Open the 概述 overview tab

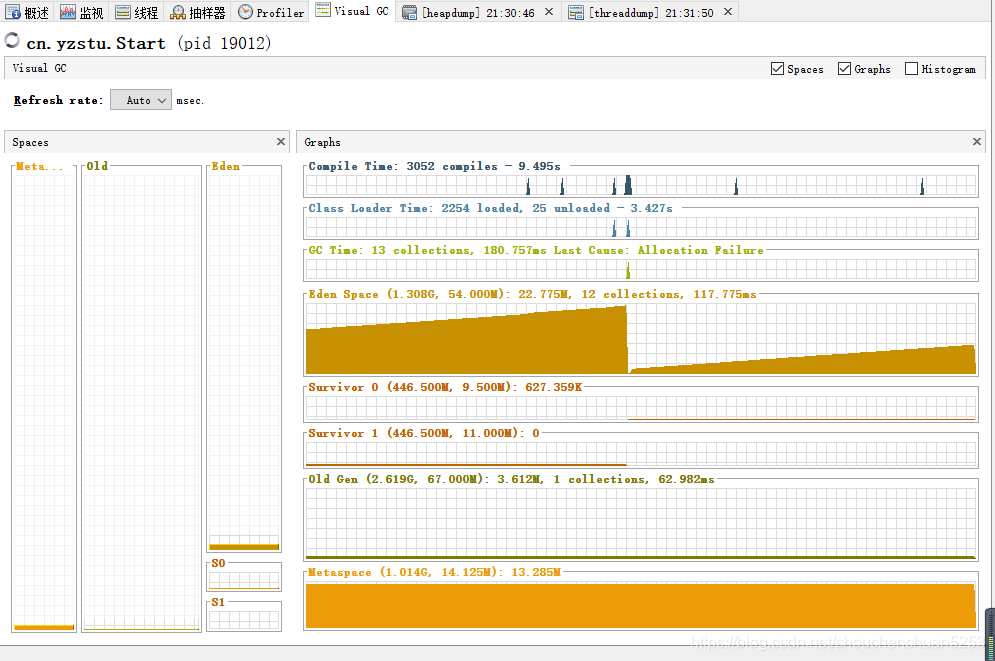tap(28, 12)
